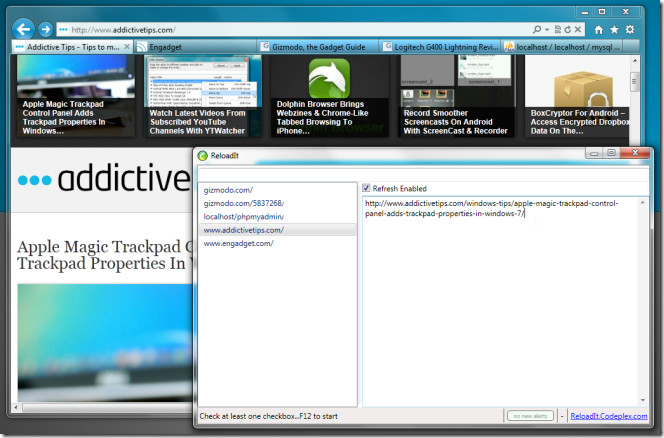
Task: Click the 'no new alerts' button
Action: [x=530, y=416]
